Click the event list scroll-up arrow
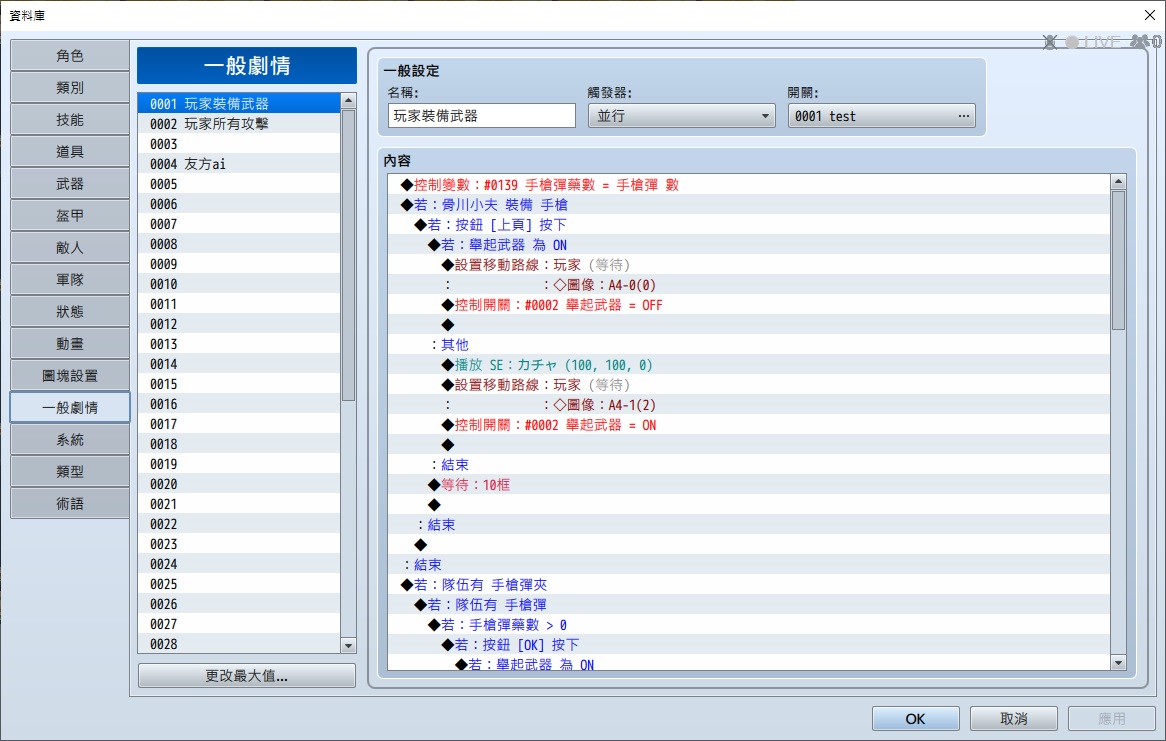Screen dimensions: 1166x741 [x=348, y=100]
